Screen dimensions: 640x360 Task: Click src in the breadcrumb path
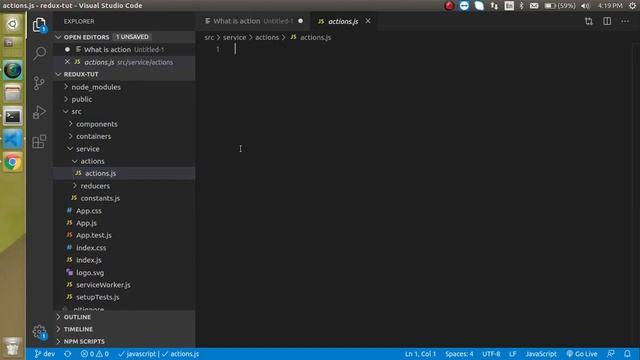point(209,37)
